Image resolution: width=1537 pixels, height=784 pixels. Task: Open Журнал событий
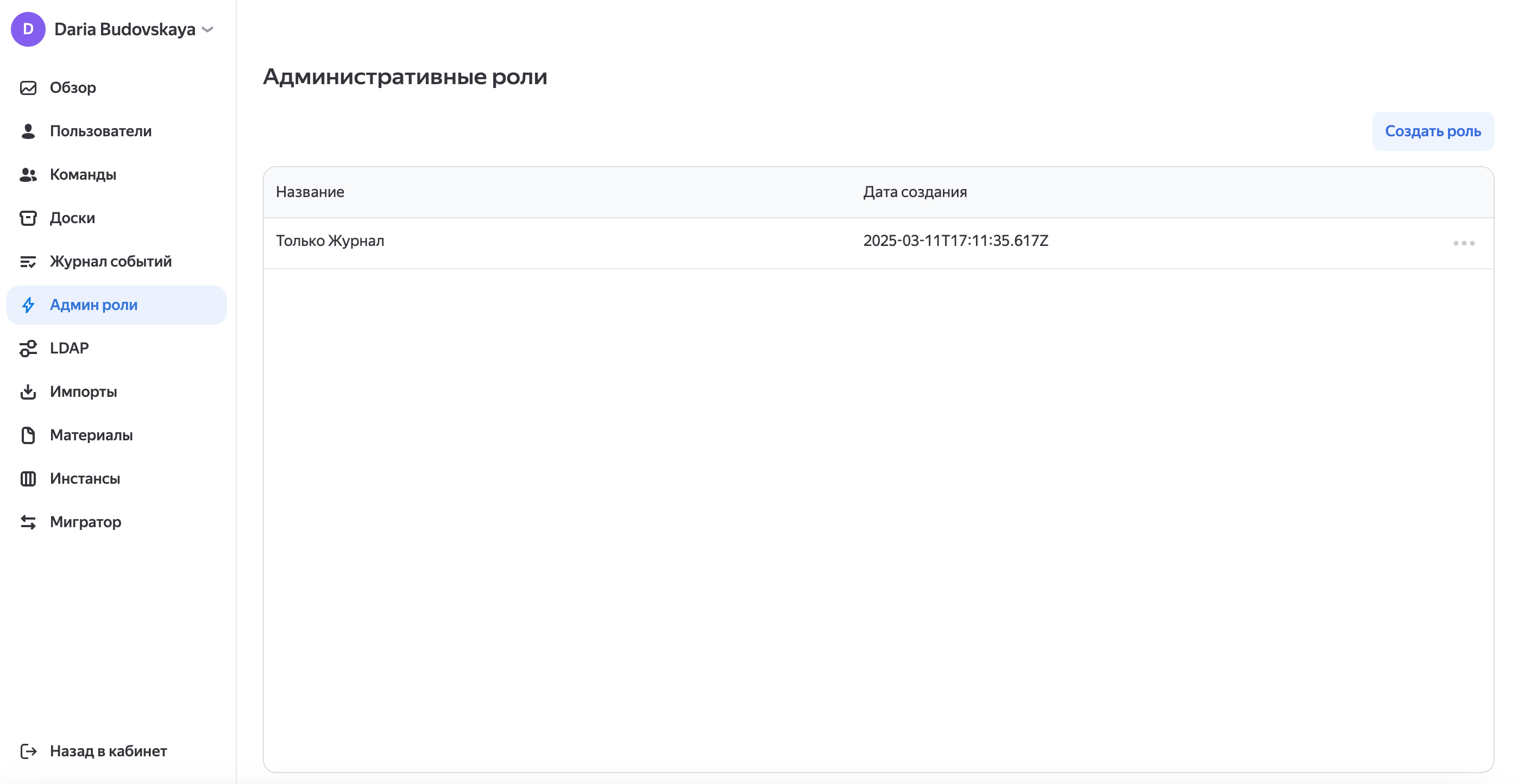click(117, 262)
